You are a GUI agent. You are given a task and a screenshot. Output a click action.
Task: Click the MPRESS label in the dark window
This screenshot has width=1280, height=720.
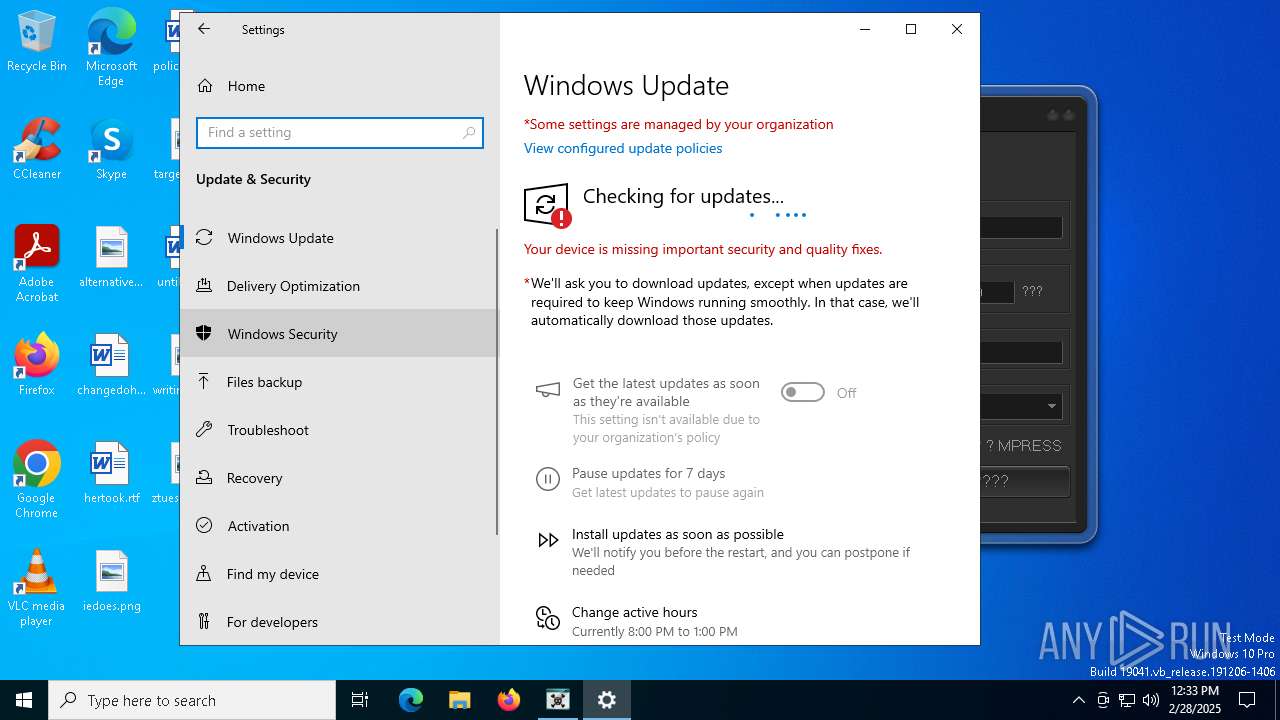click(1029, 446)
